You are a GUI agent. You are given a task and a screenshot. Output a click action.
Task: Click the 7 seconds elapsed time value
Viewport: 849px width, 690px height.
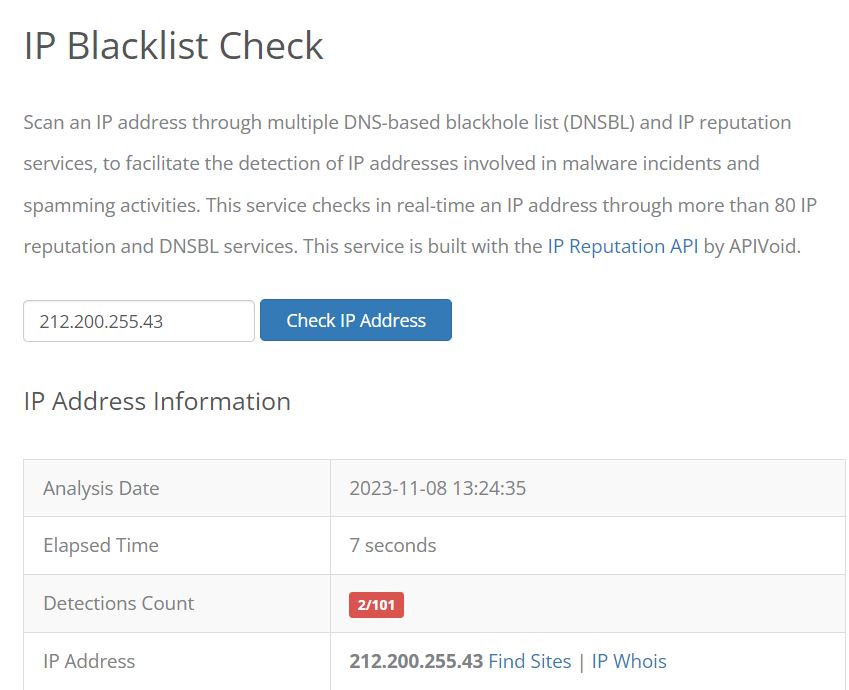393,545
